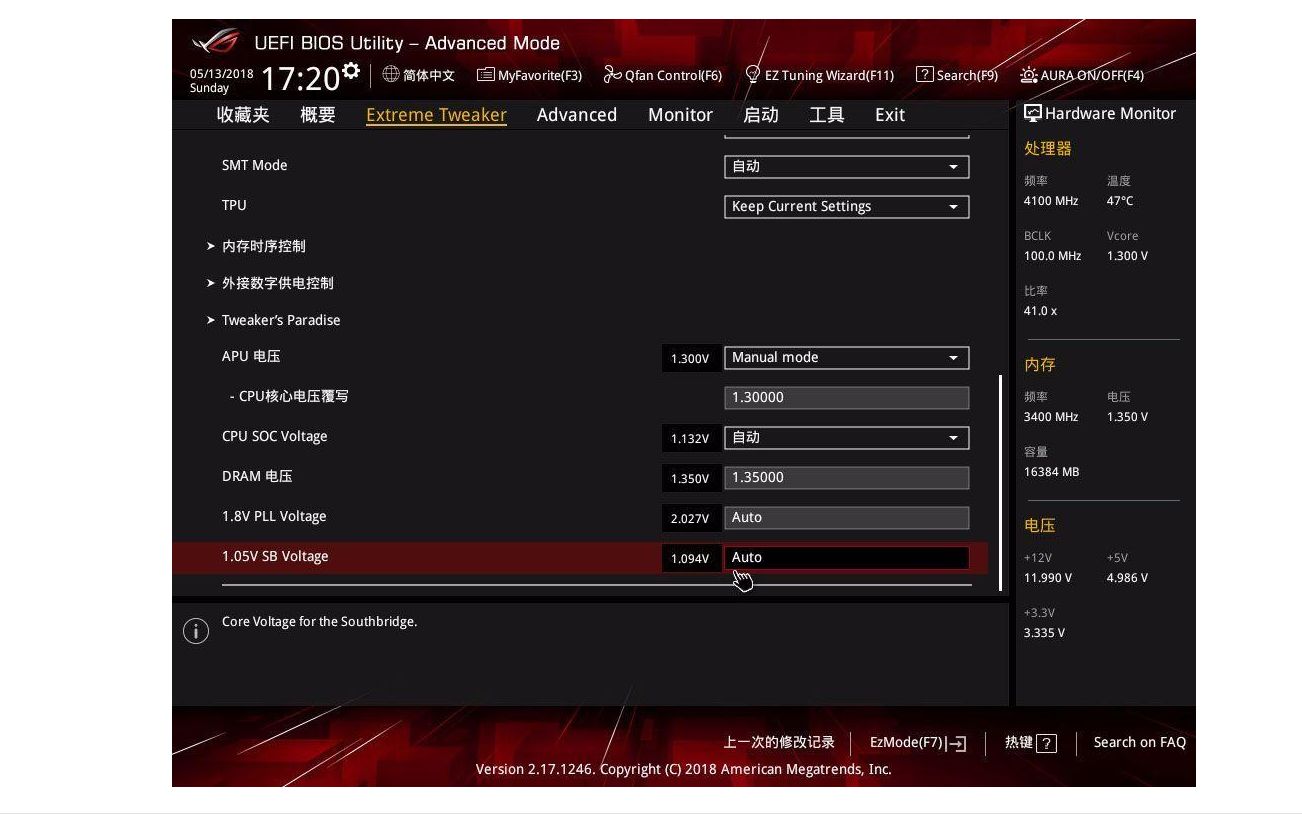
Task: Click 1.8V PLL Voltage Auto field
Action: 847,518
